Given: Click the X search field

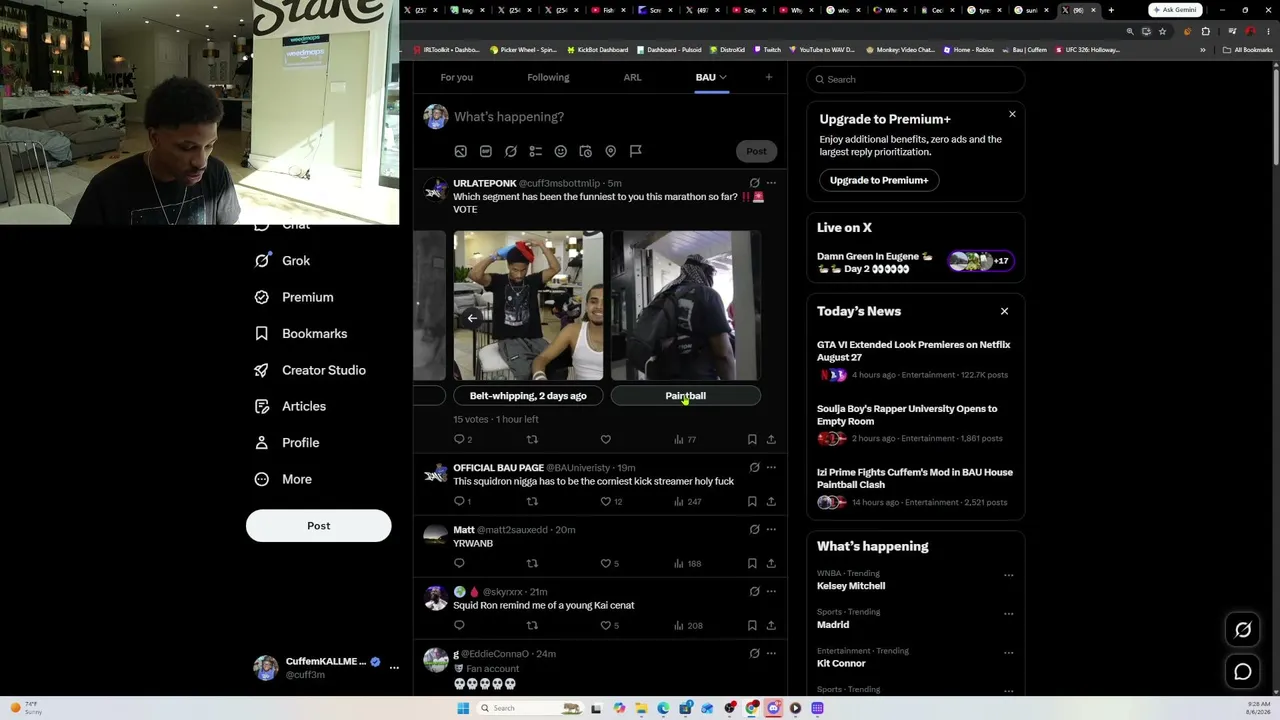Looking at the screenshot, I should [x=916, y=79].
